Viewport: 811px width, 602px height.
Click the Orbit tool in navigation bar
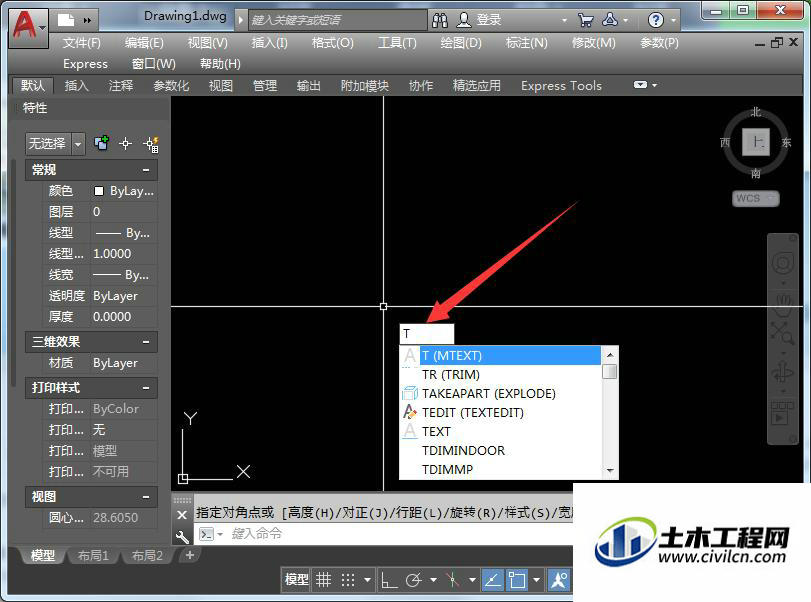coord(783,372)
